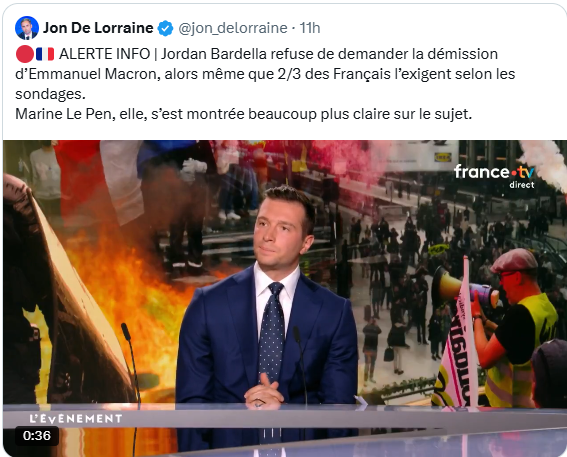The height and width of the screenshot is (457, 567).
Task: Open the @jon_delorraine handle link
Action: coord(233,28)
